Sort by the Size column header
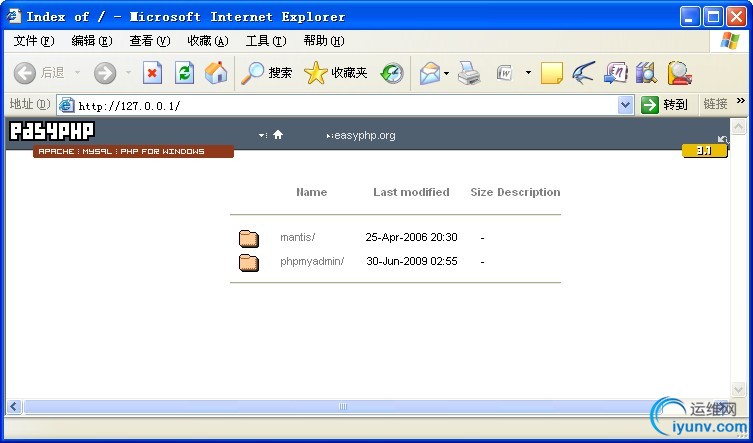 tap(482, 192)
